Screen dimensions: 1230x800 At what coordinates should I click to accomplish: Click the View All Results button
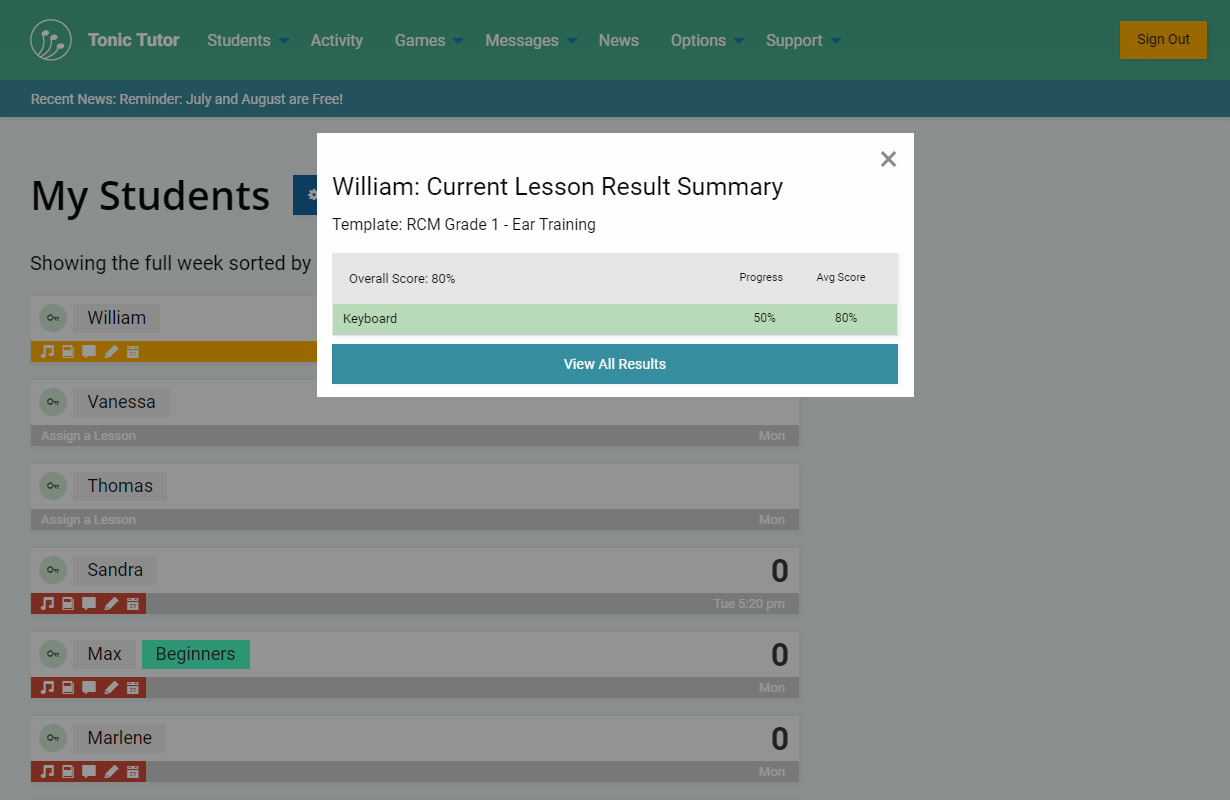pyautogui.click(x=614, y=364)
